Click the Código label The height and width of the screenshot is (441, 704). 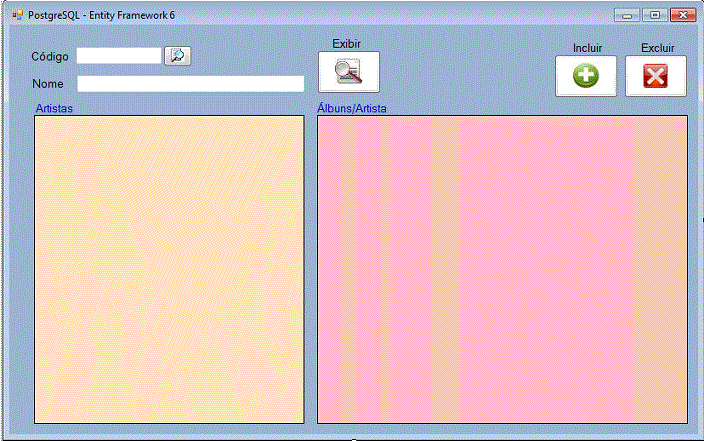point(50,57)
